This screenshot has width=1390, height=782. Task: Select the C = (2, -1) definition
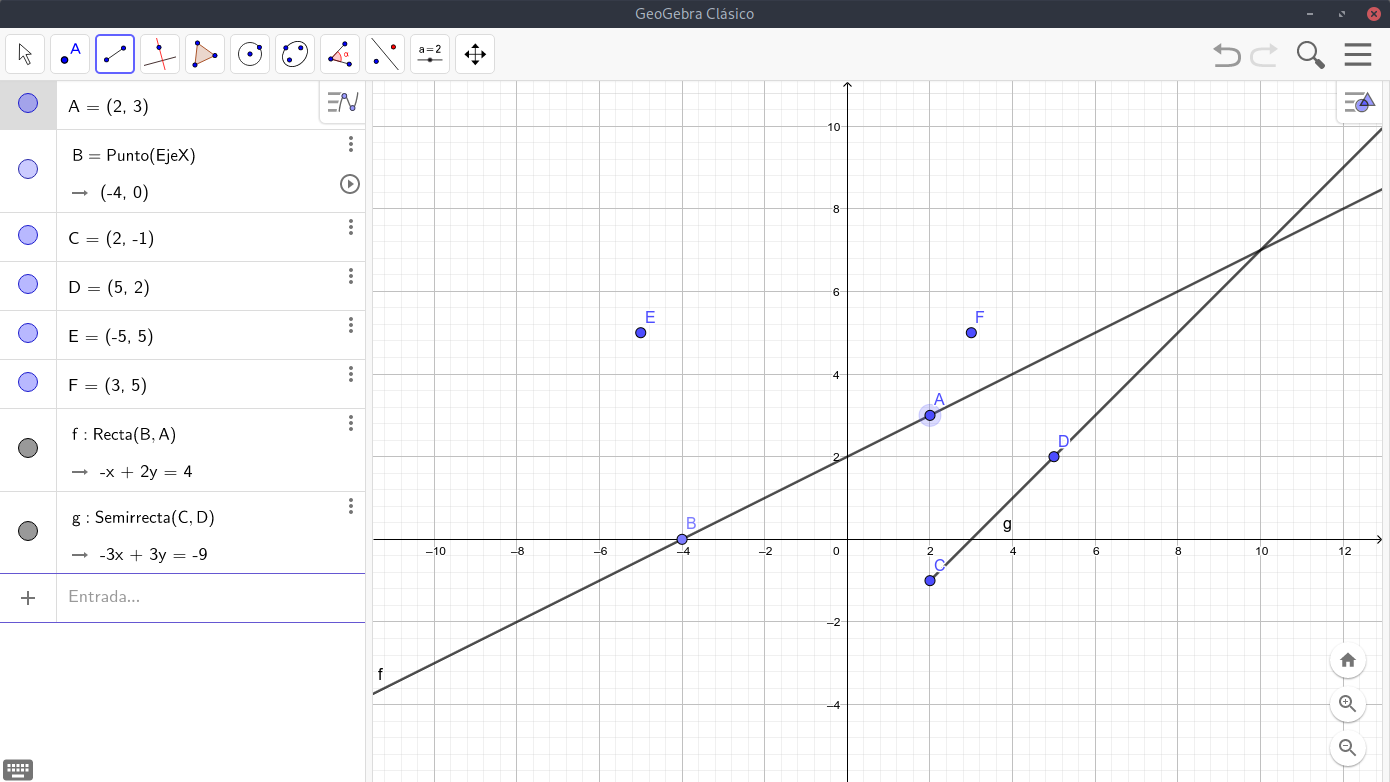[111, 238]
